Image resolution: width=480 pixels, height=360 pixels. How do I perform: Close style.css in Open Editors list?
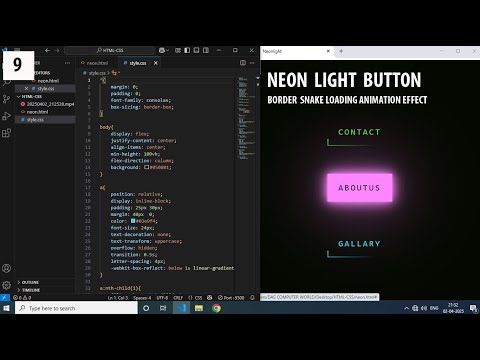[x=26, y=88]
